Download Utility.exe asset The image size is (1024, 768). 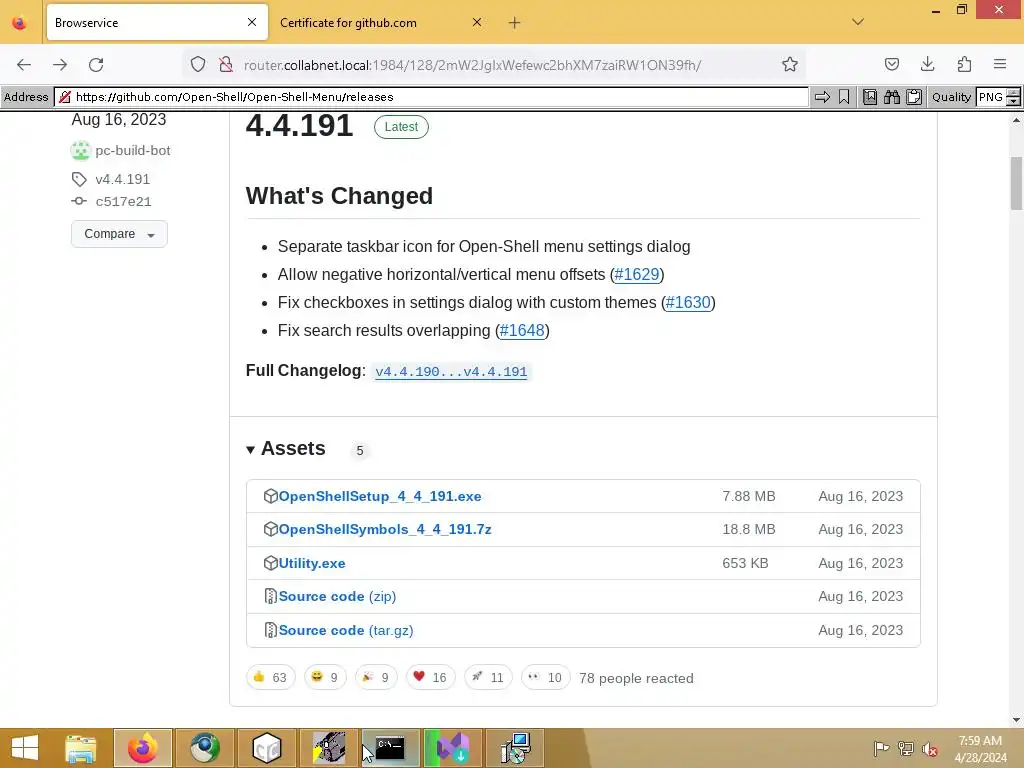[312, 564]
